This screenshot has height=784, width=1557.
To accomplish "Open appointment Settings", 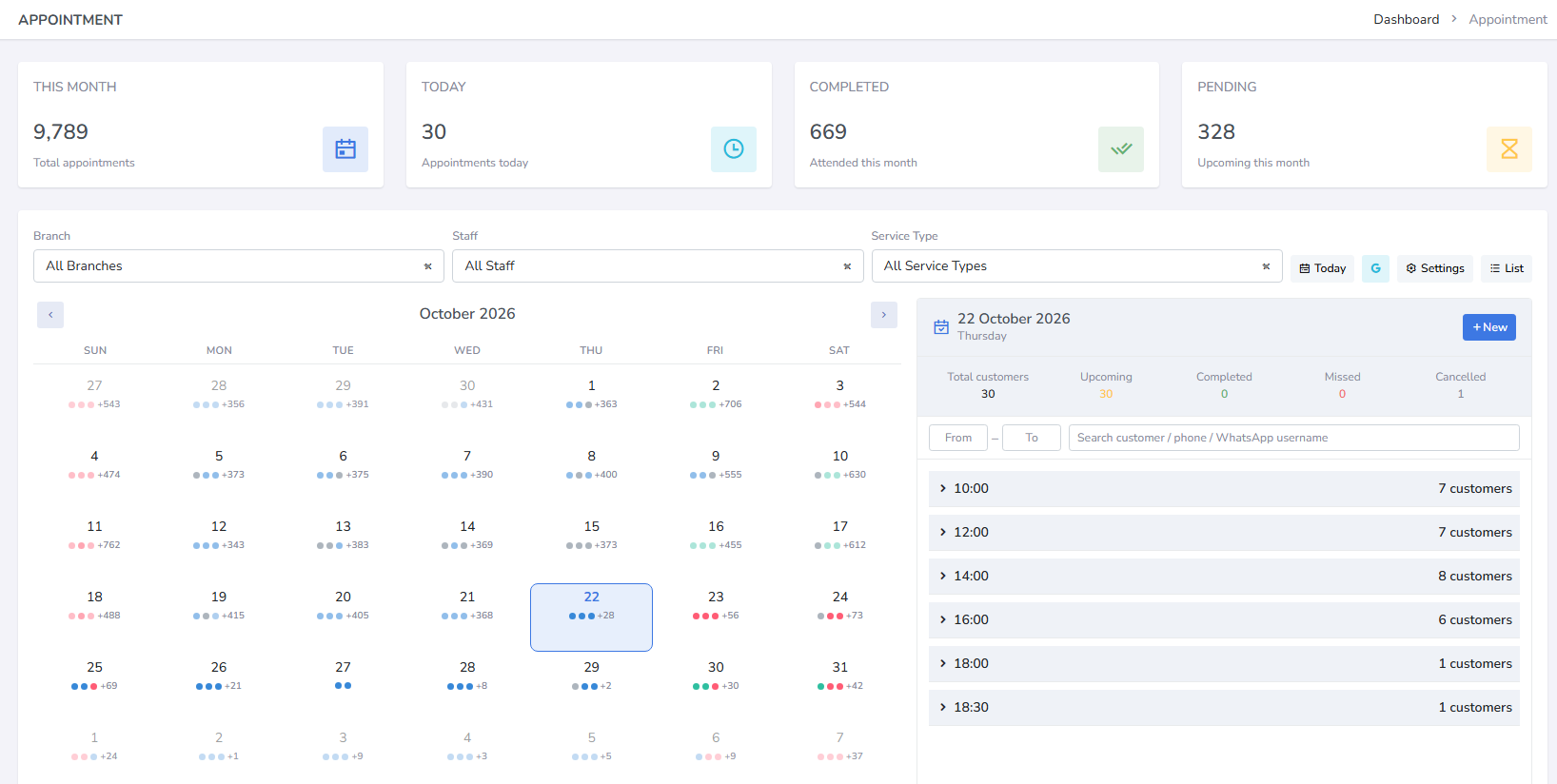I will (1435, 268).
